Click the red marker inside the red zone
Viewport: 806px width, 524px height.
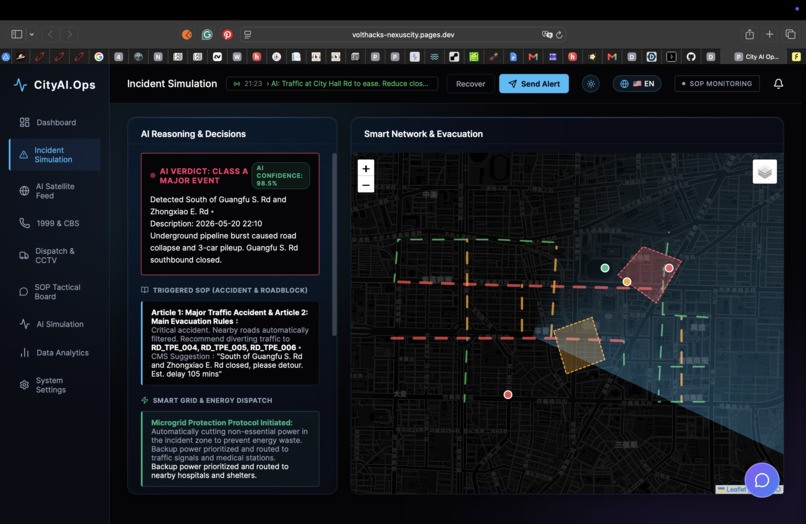(669, 268)
